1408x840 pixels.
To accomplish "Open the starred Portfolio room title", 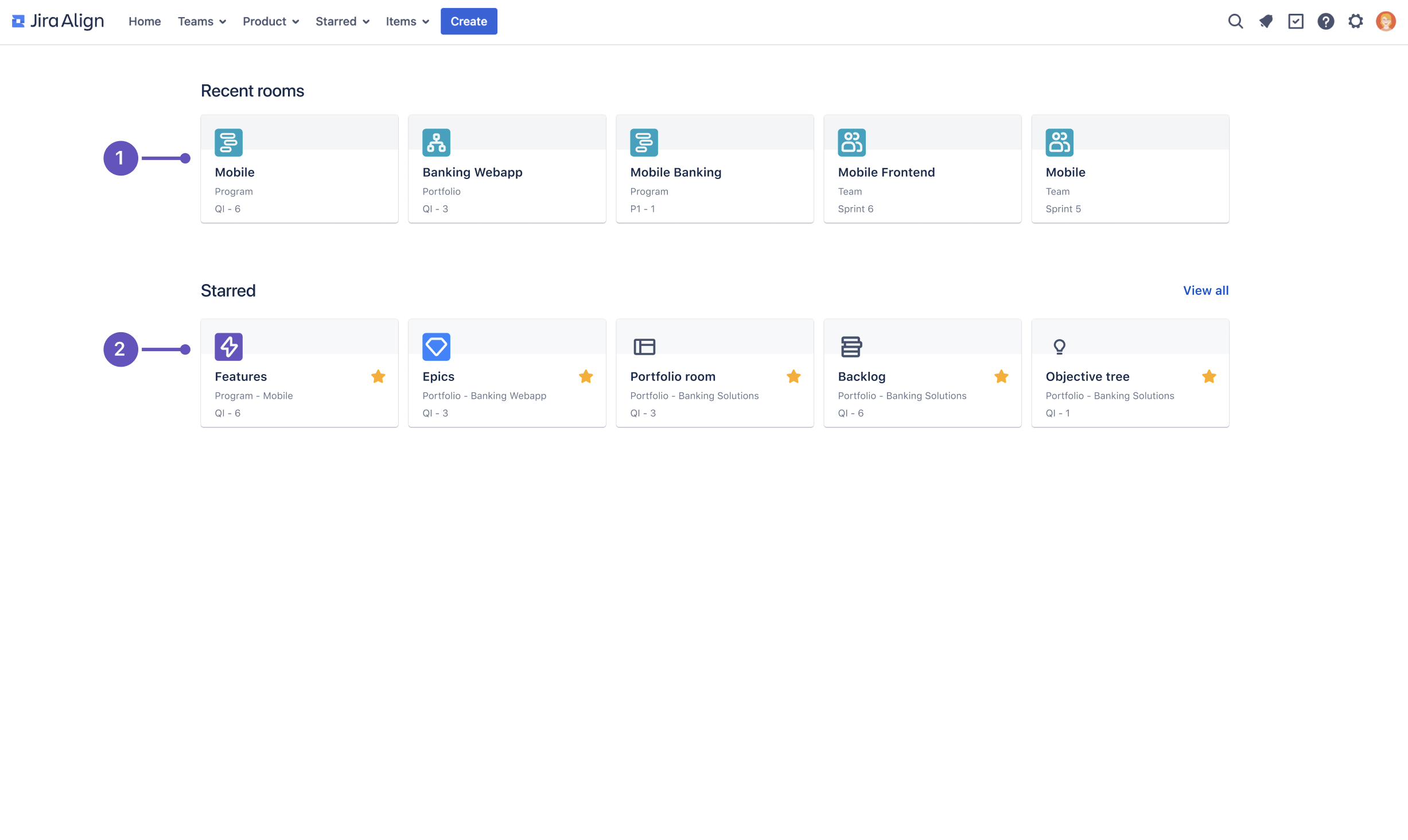I will tap(672, 376).
